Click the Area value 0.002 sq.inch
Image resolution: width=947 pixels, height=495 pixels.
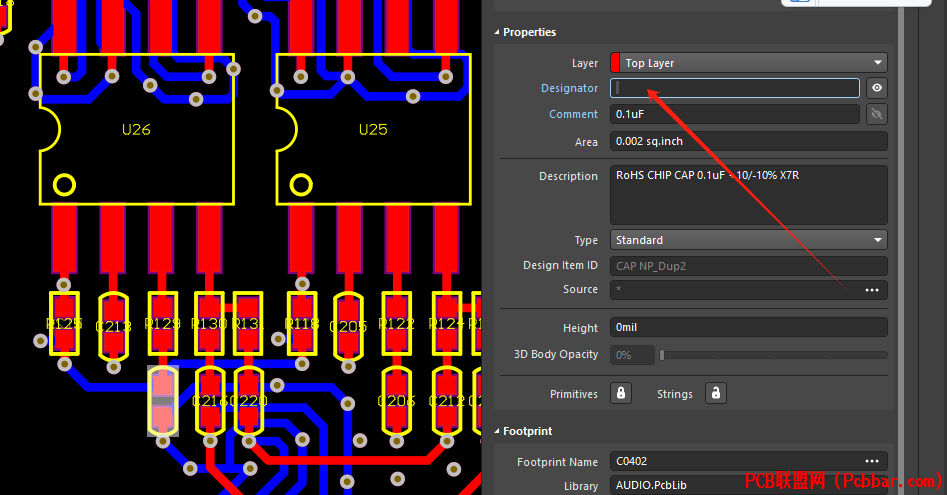coord(748,141)
